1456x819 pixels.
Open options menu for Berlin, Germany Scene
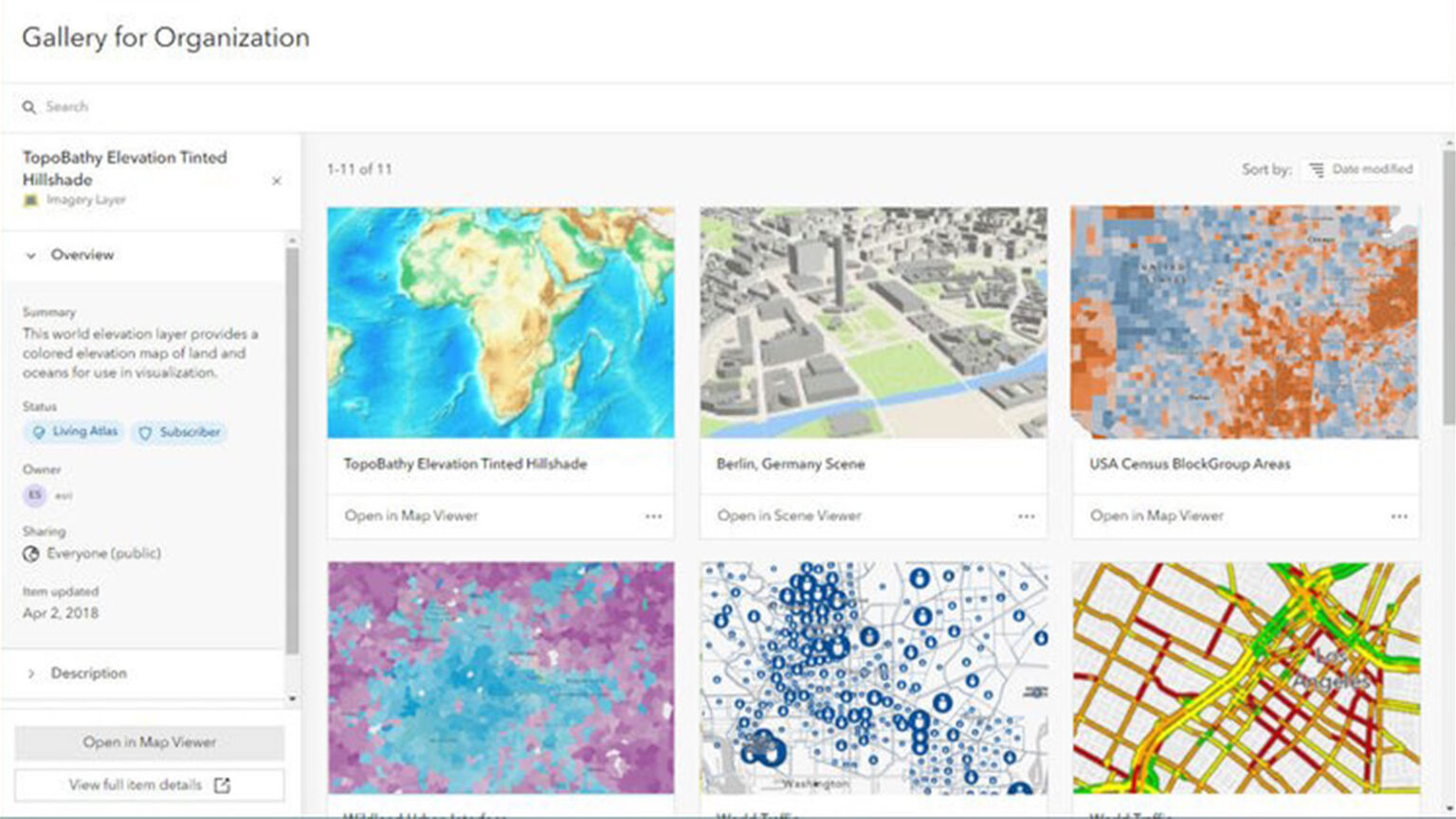coord(1028,516)
